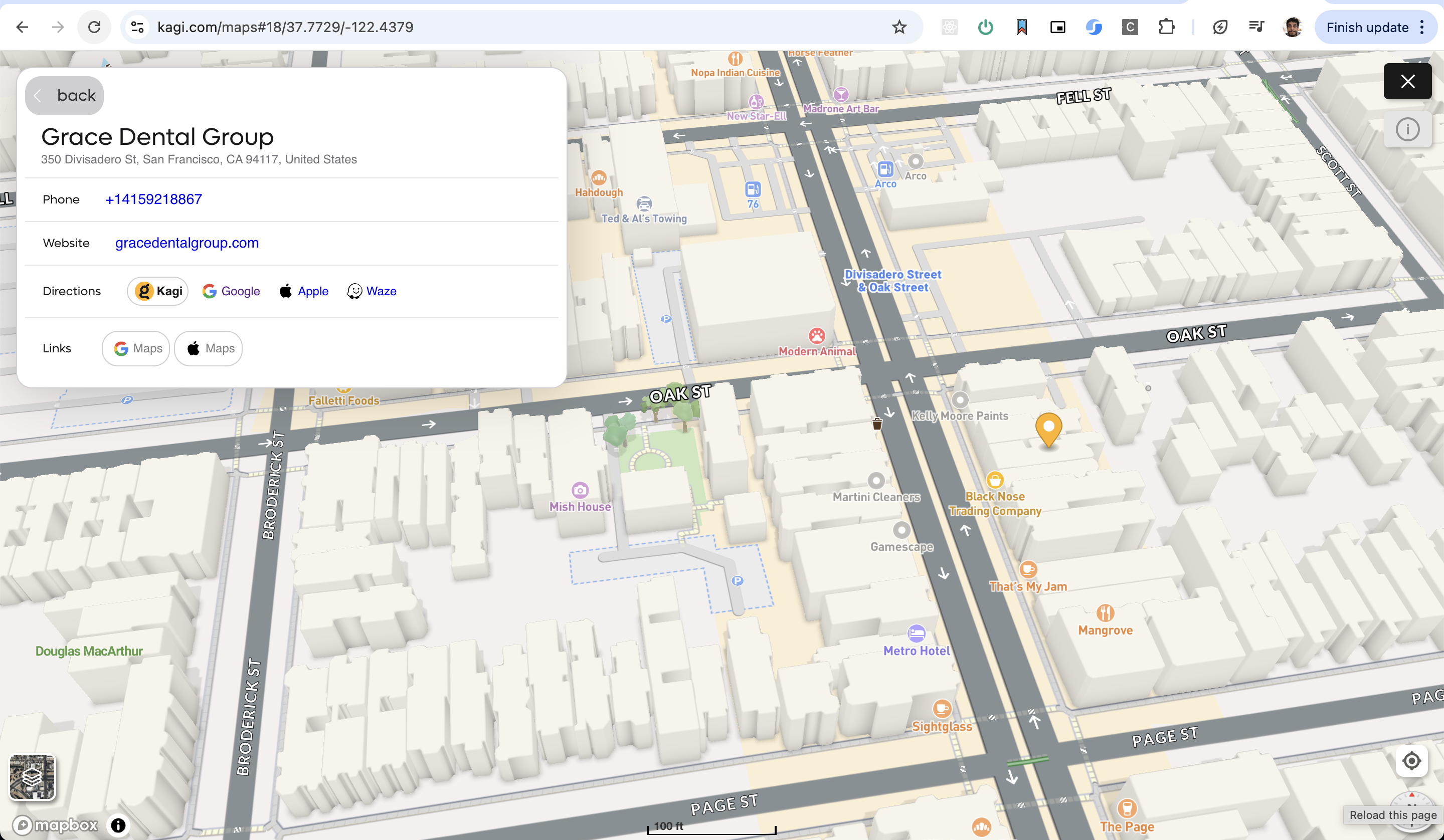Click the satellite layer switcher thumbnail
Image resolution: width=1444 pixels, height=840 pixels.
tap(33, 776)
